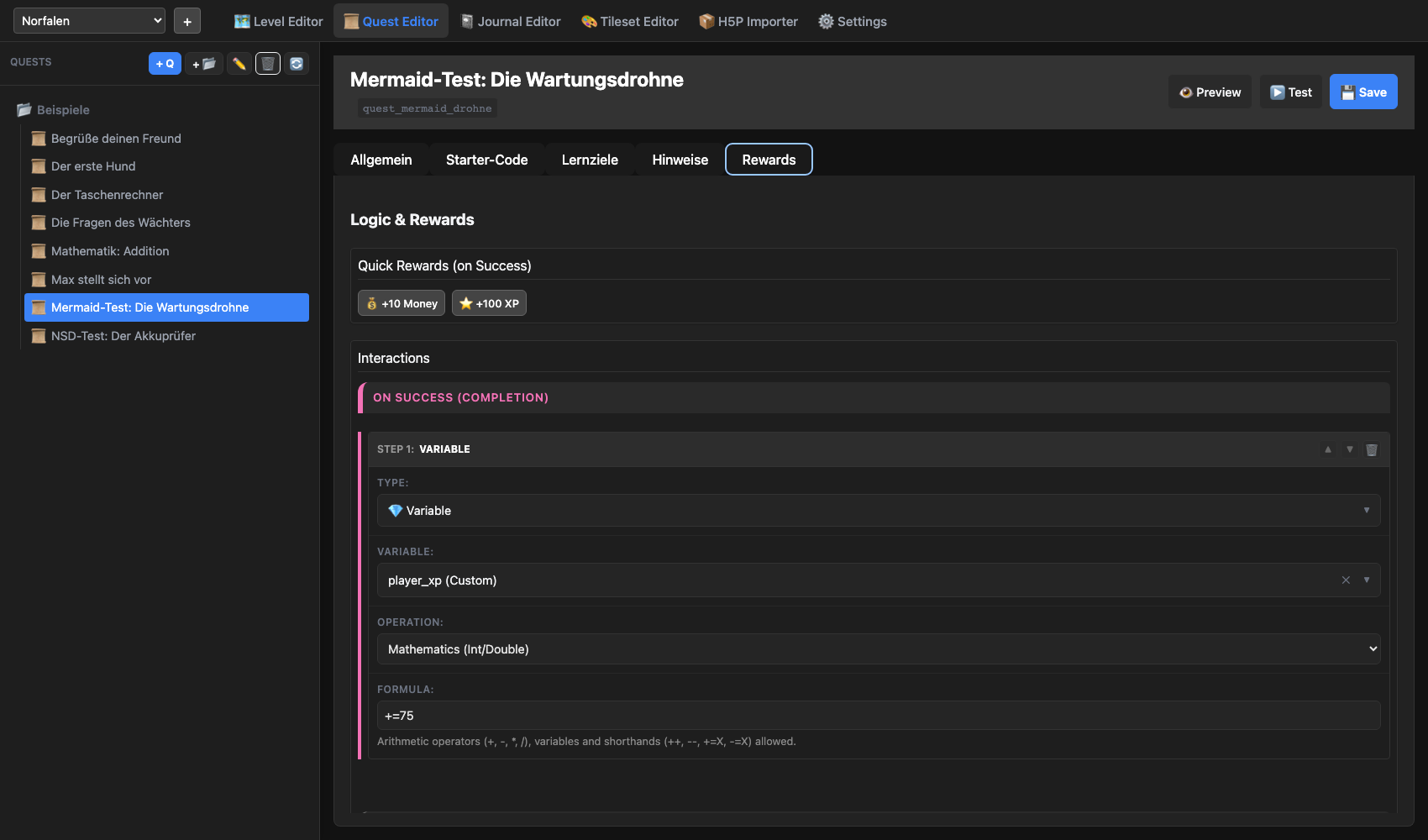The height and width of the screenshot is (840, 1428).
Task: Select the NSD-Test: Der Akkuprüfer quest
Action: pyautogui.click(x=123, y=336)
